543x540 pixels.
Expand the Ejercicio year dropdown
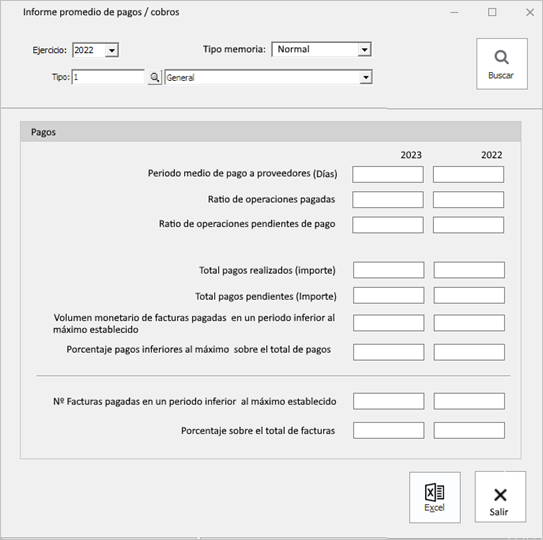(x=112, y=50)
